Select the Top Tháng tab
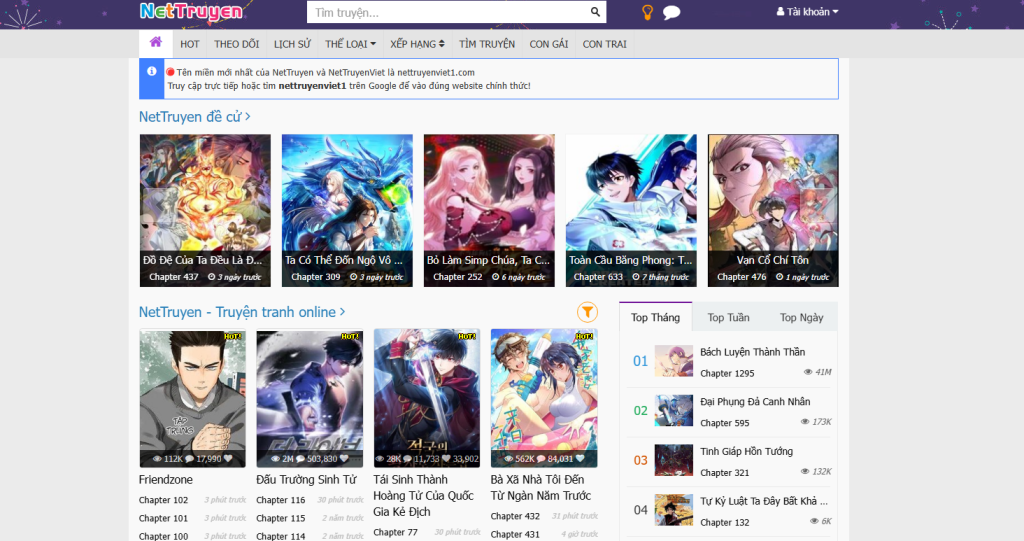1024x541 pixels. 655,317
